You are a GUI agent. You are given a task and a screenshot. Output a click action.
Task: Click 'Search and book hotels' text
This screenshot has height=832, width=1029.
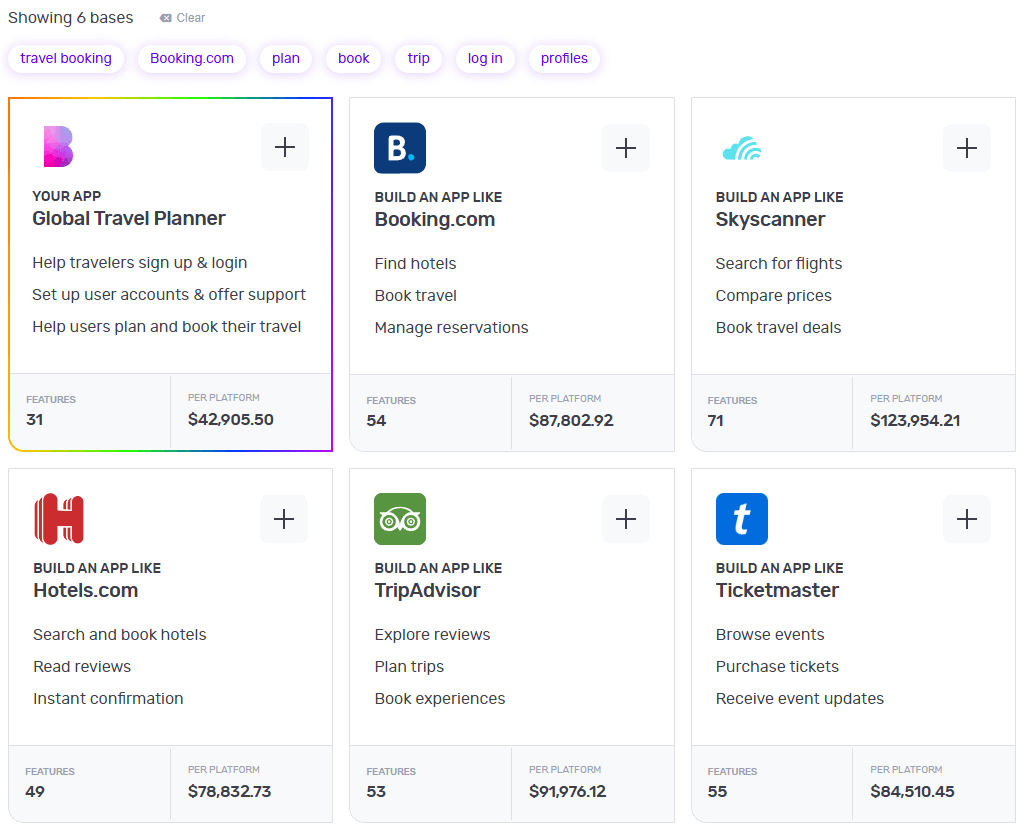[x=119, y=634]
